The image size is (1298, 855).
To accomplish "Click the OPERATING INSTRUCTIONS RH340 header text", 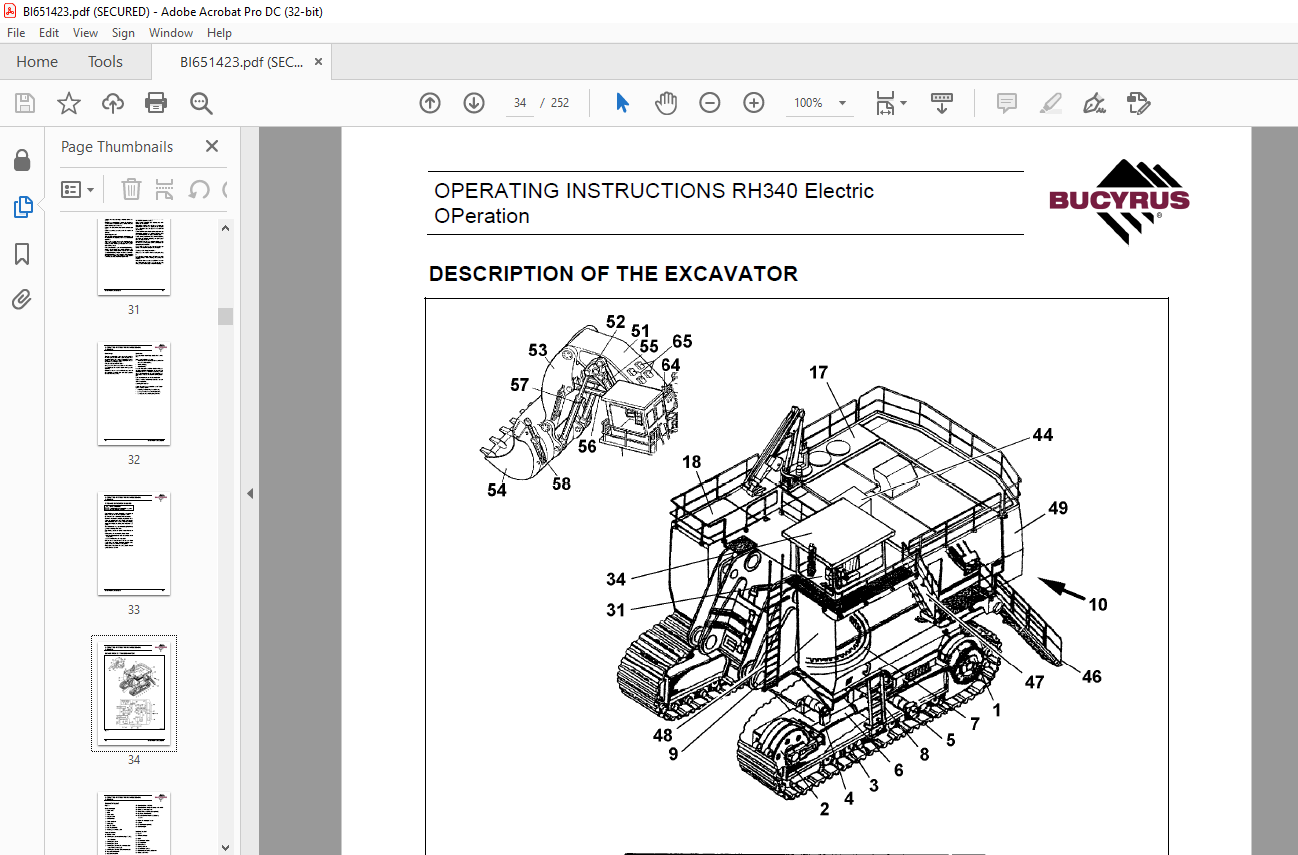I will [x=654, y=203].
